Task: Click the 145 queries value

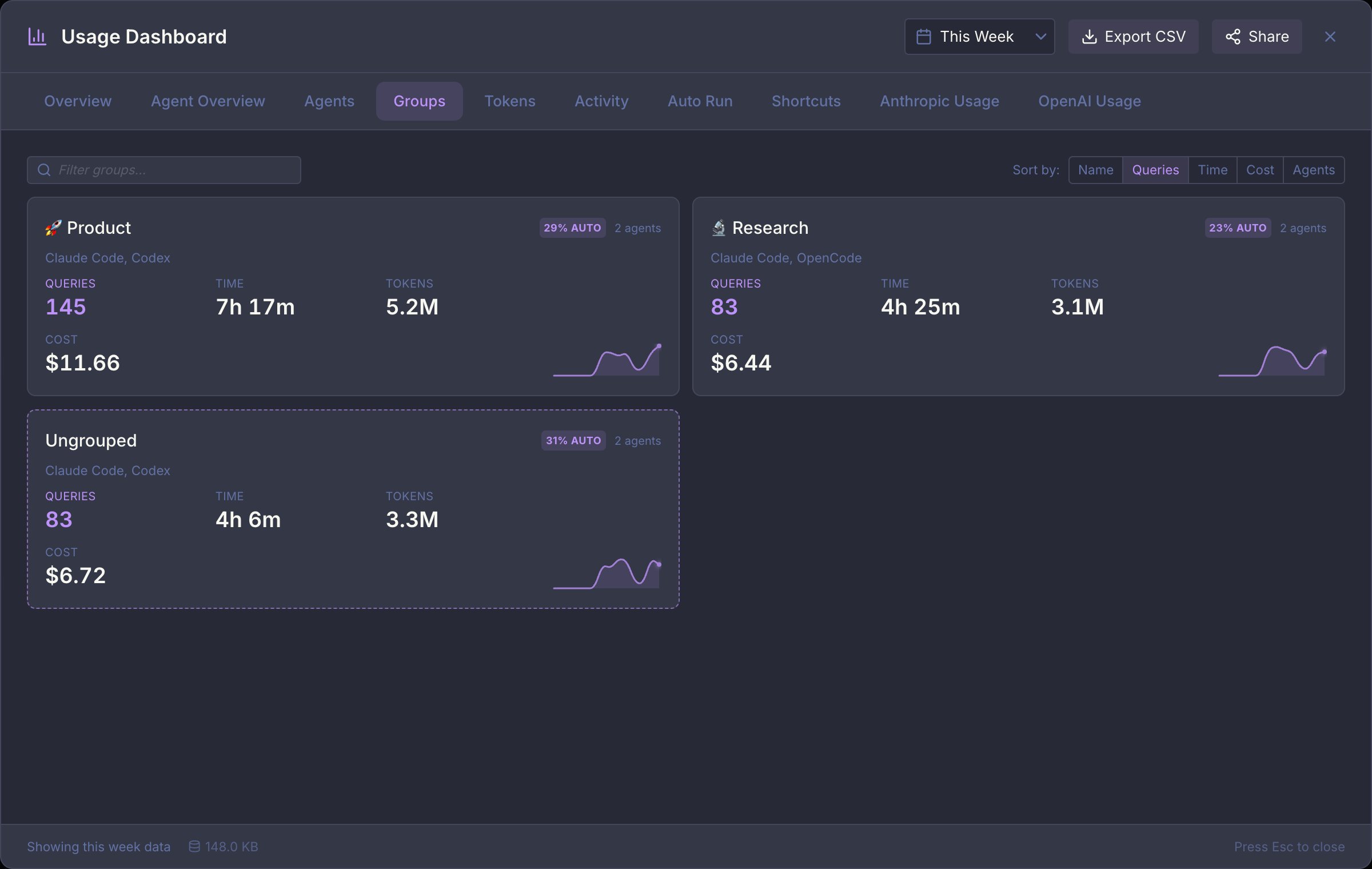Action: click(66, 307)
